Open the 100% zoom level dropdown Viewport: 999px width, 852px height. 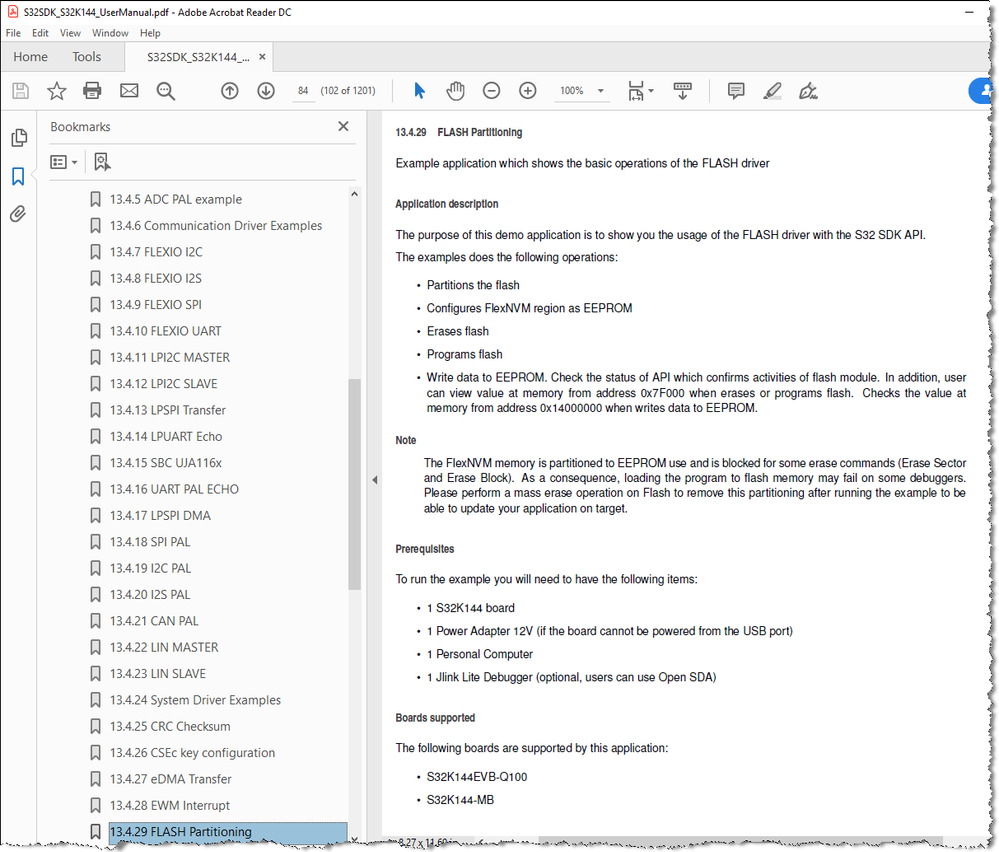(x=582, y=91)
